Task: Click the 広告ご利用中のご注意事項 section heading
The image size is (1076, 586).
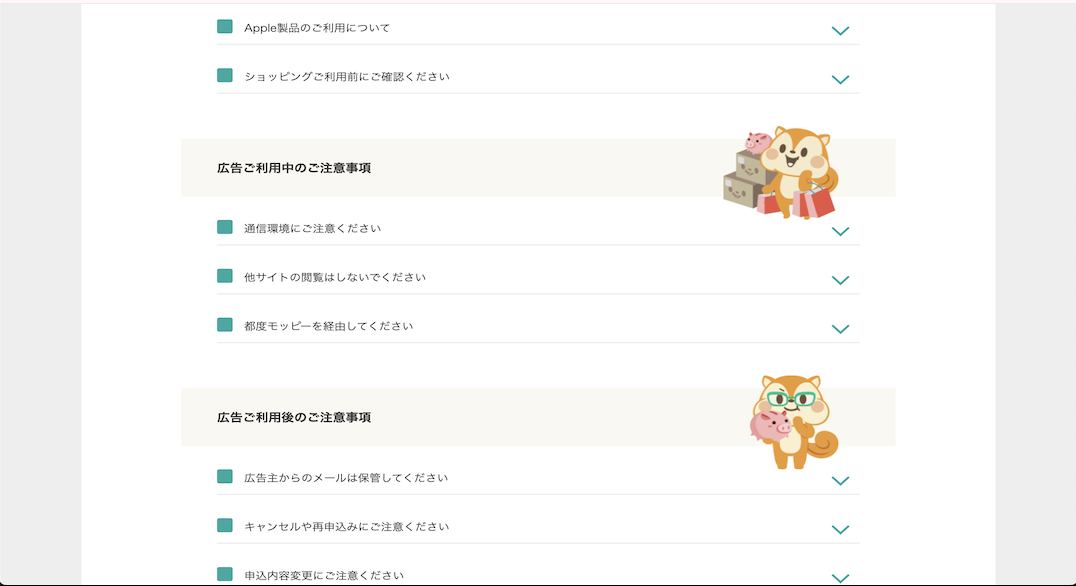Action: pos(294,168)
